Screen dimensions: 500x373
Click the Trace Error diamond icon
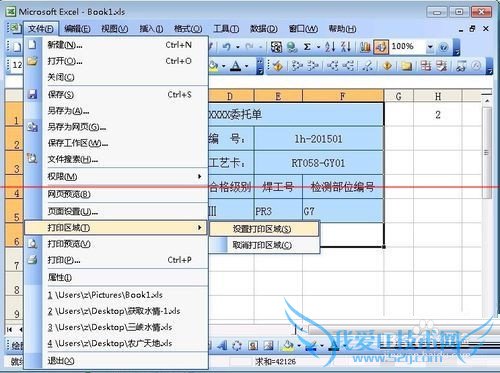387,66
